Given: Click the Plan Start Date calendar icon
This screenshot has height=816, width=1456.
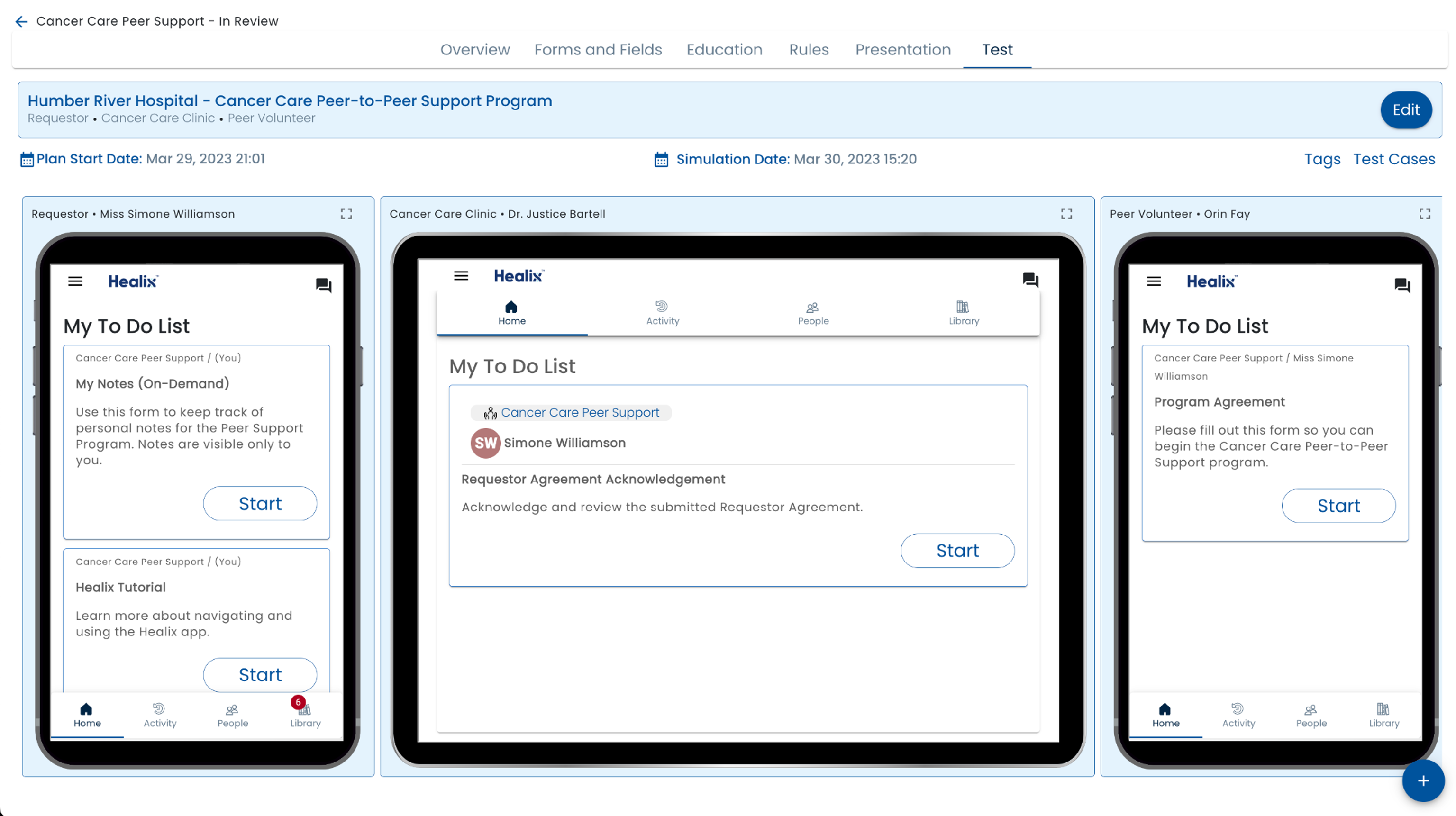Looking at the screenshot, I should [x=27, y=160].
